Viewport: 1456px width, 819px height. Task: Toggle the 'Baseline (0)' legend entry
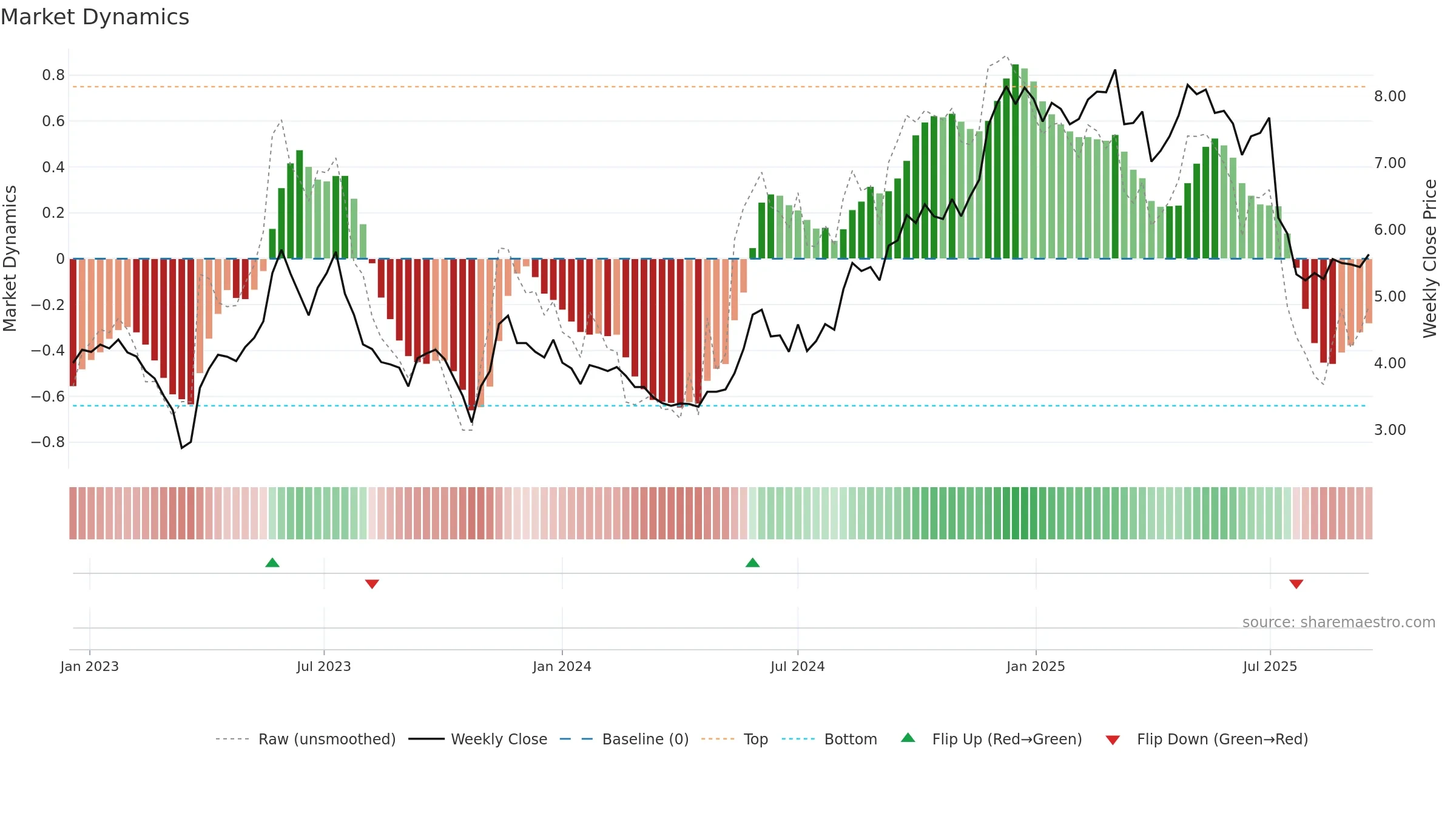pos(624,739)
